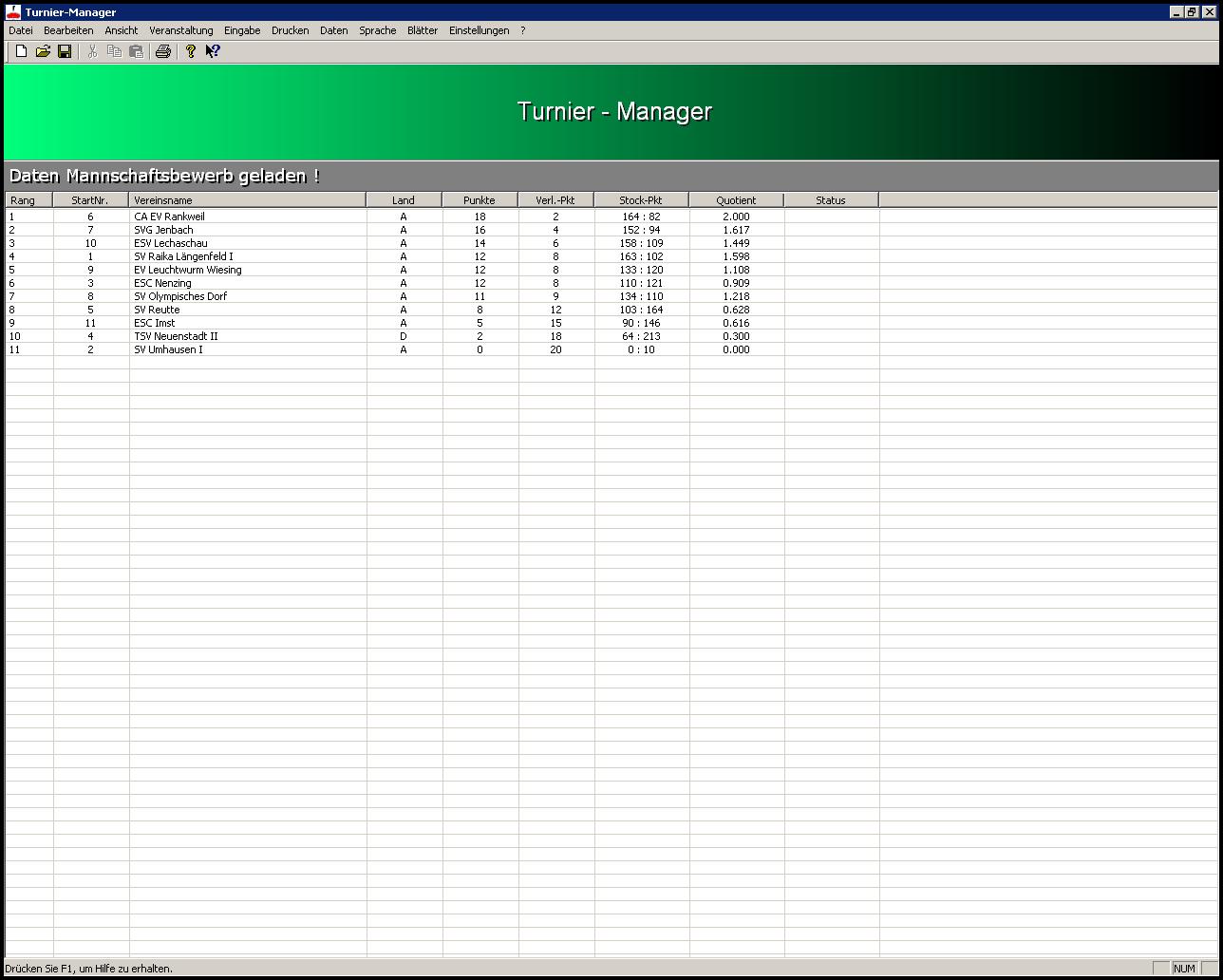1223x980 pixels.
Task: Click the Verl.-Pkt column header
Action: [555, 200]
